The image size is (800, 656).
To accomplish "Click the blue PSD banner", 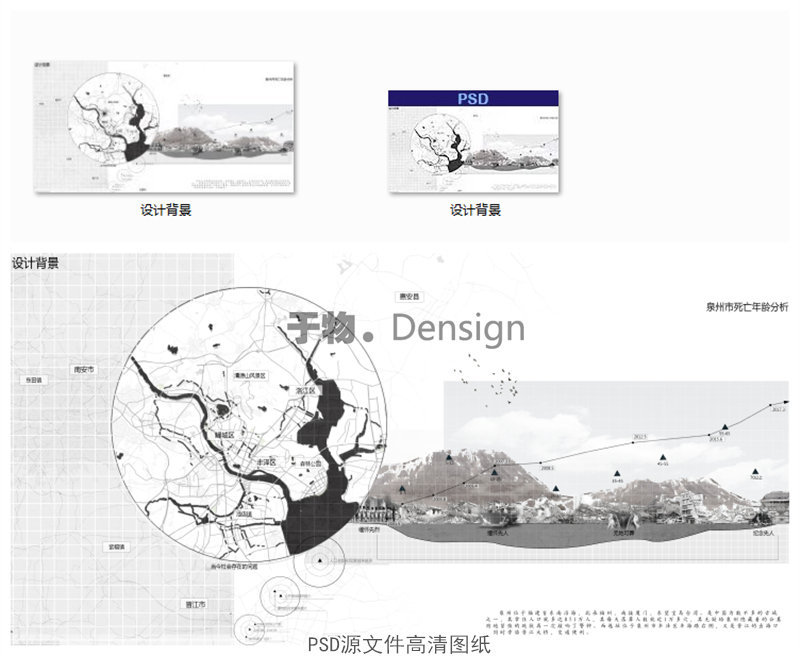I will click(472, 99).
